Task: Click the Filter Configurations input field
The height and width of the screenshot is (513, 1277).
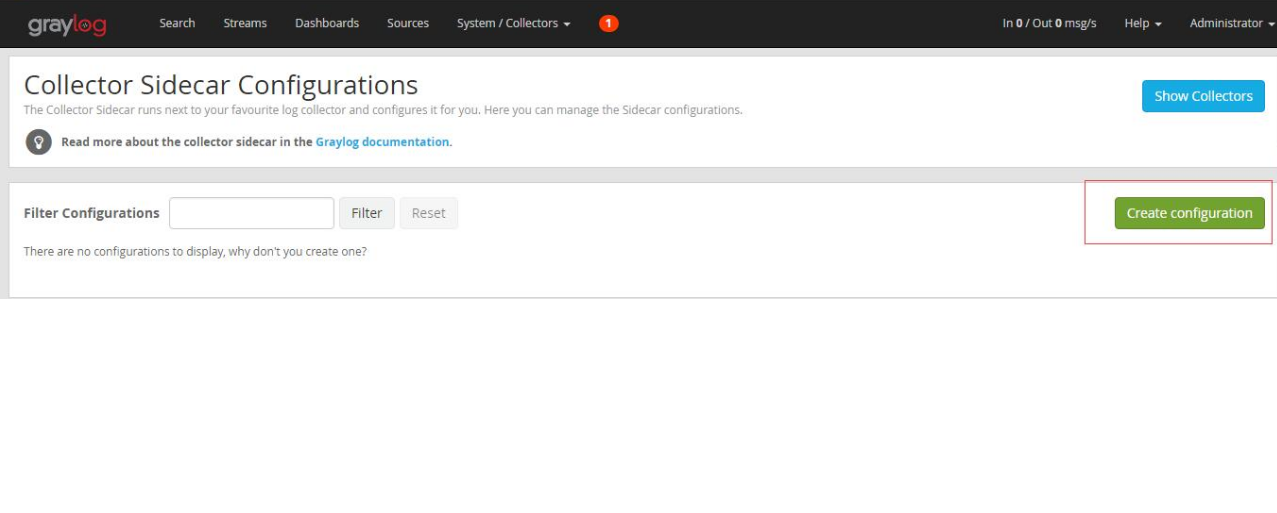Action: click(x=252, y=213)
